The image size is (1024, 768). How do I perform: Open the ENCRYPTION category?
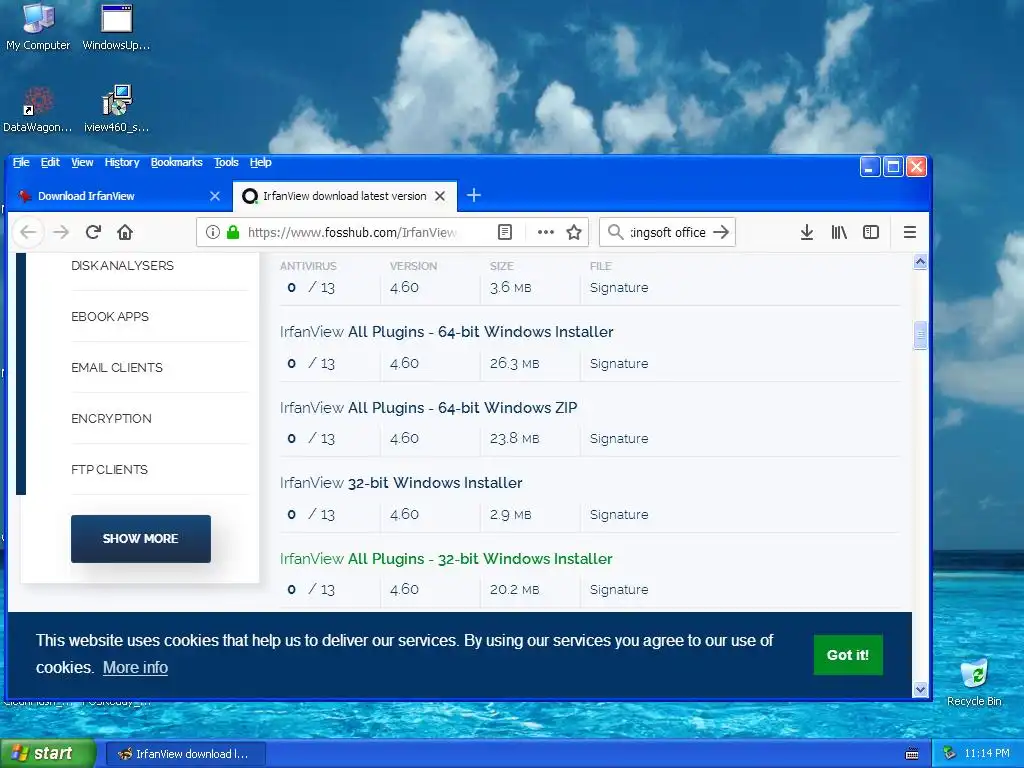pos(111,418)
